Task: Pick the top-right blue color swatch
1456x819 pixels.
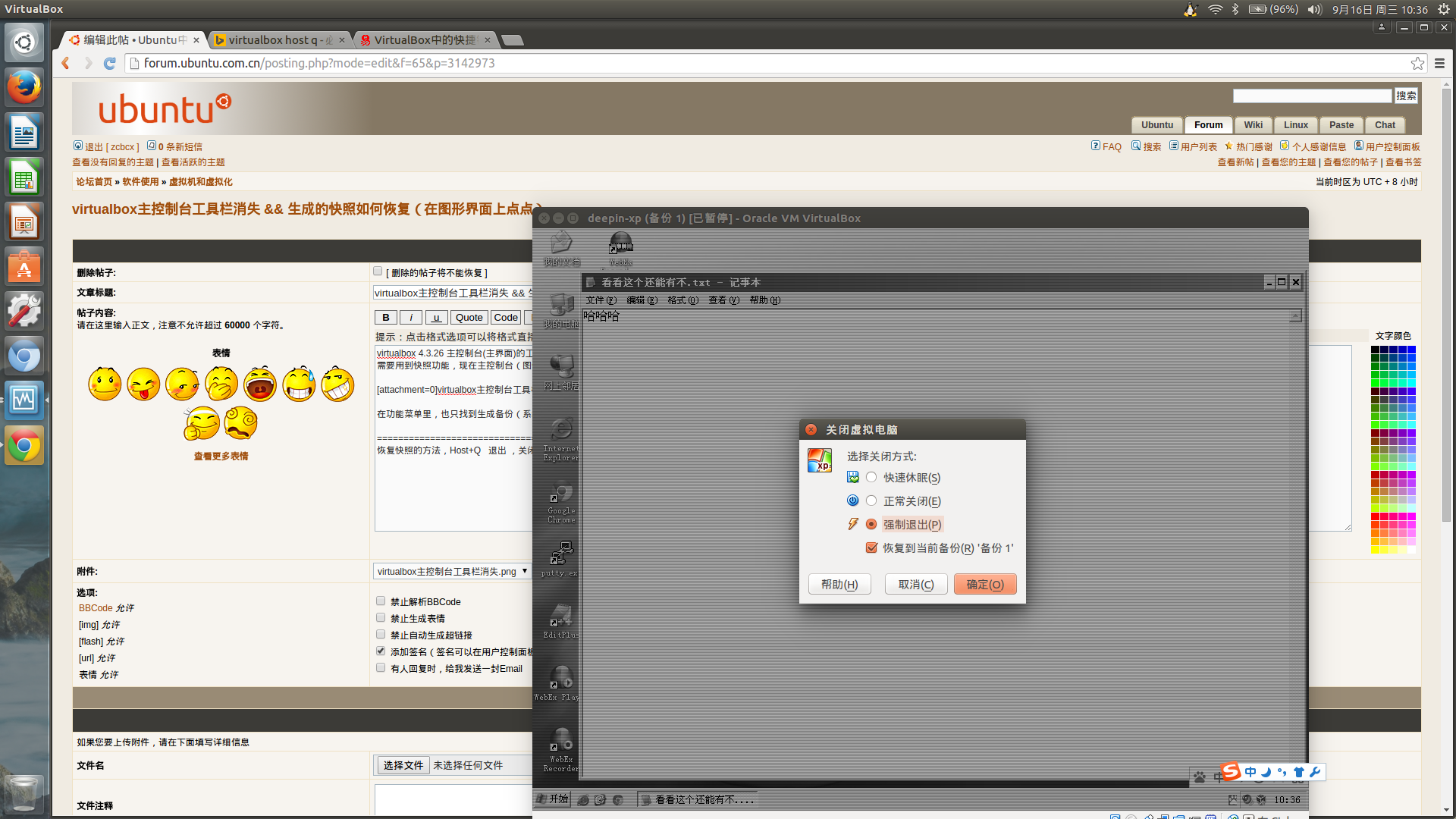Action: [1411, 350]
